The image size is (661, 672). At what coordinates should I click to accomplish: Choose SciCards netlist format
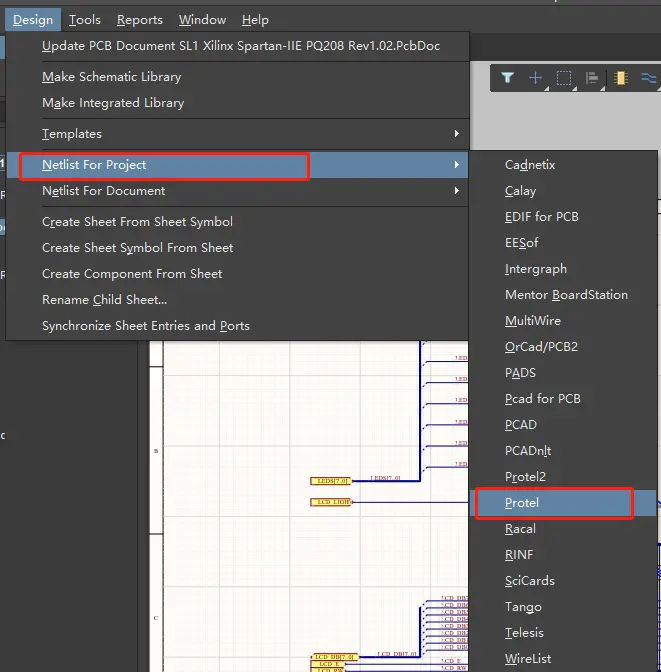(564, 581)
